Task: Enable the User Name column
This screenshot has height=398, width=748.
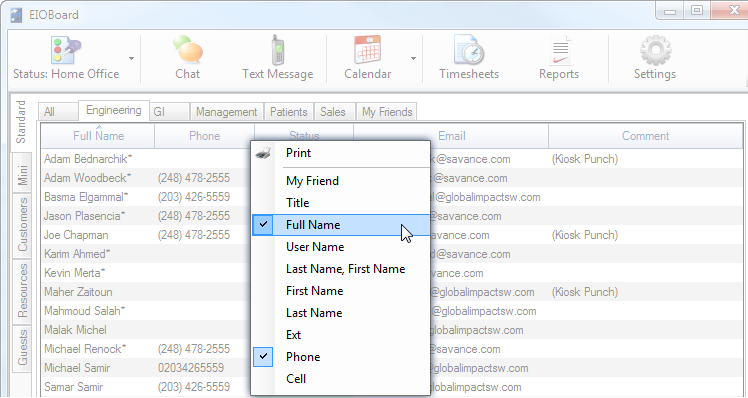Action: (341, 247)
